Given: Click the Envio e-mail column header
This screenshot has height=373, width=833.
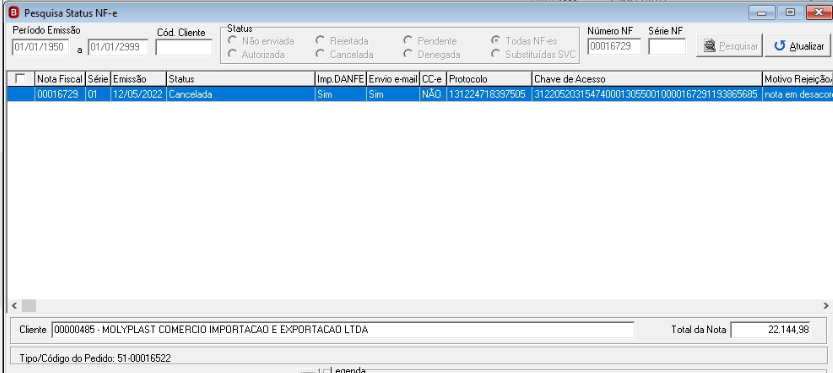Looking at the screenshot, I should [x=393, y=79].
